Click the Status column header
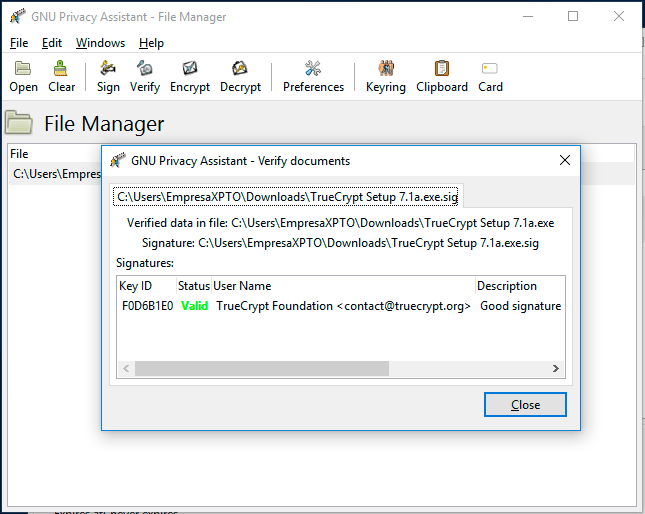Image resolution: width=645 pixels, height=514 pixels. point(194,286)
